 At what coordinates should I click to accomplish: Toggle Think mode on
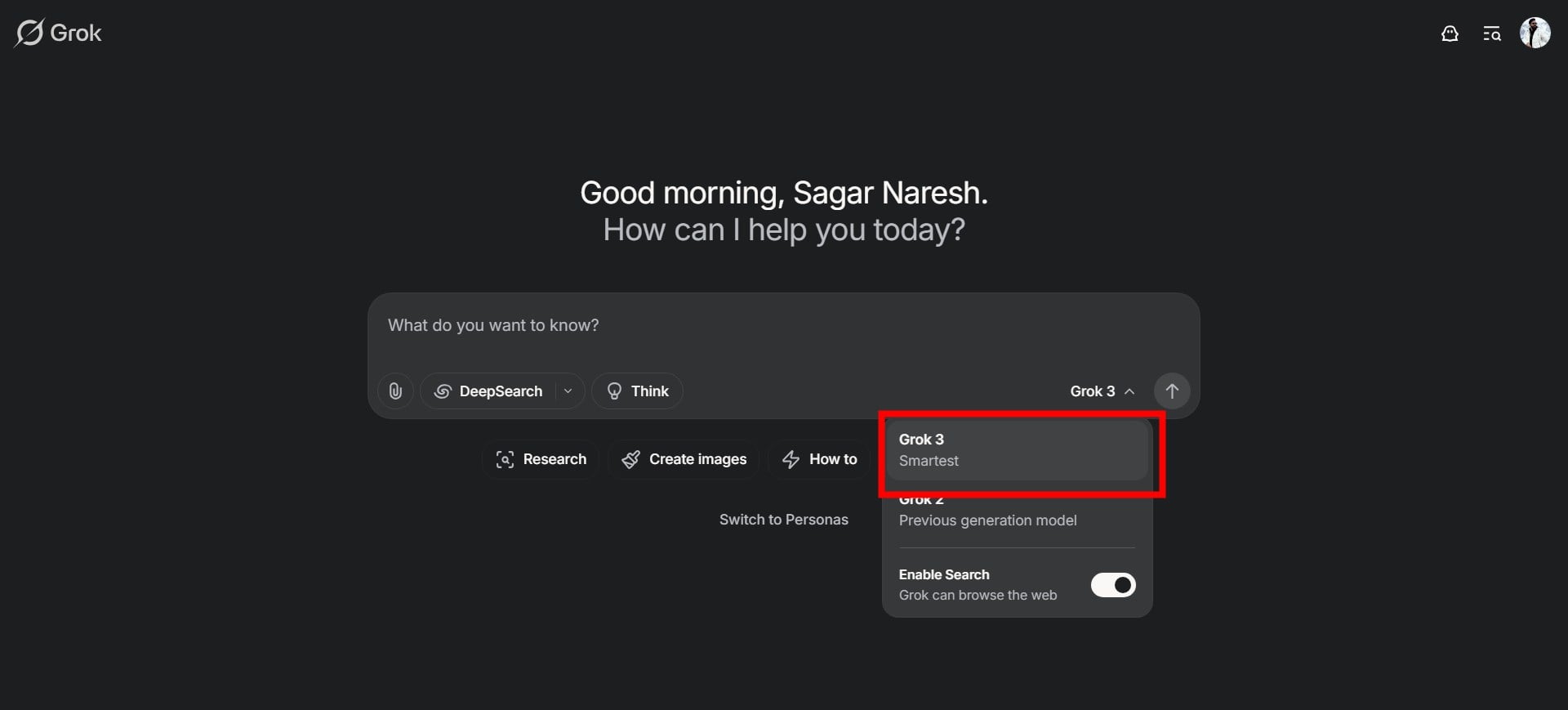(637, 391)
